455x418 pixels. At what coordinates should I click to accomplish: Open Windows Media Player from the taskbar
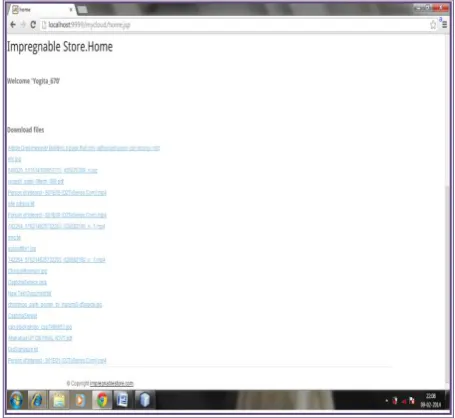[80, 400]
